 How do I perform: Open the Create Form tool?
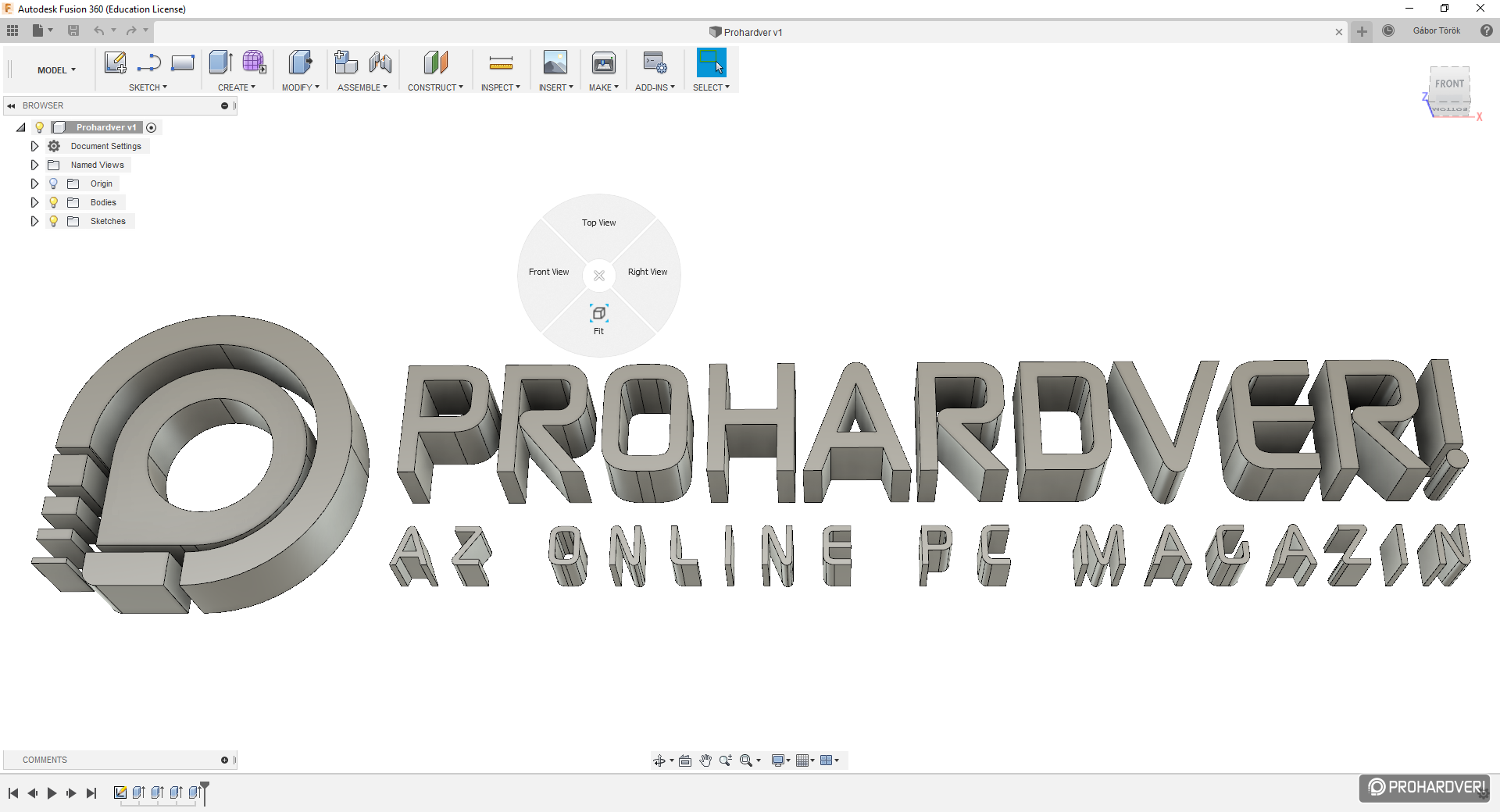point(254,62)
